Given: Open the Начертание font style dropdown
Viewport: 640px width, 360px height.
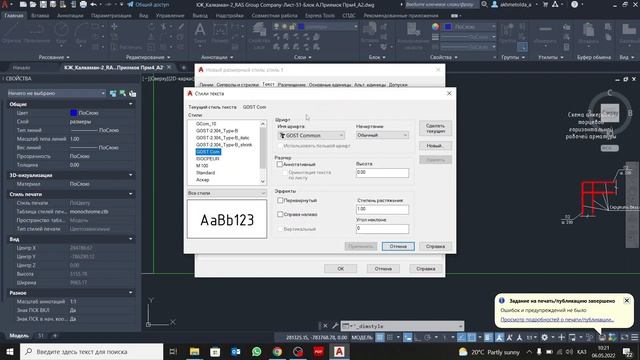Looking at the screenshot, I should pyautogui.click(x=382, y=135).
